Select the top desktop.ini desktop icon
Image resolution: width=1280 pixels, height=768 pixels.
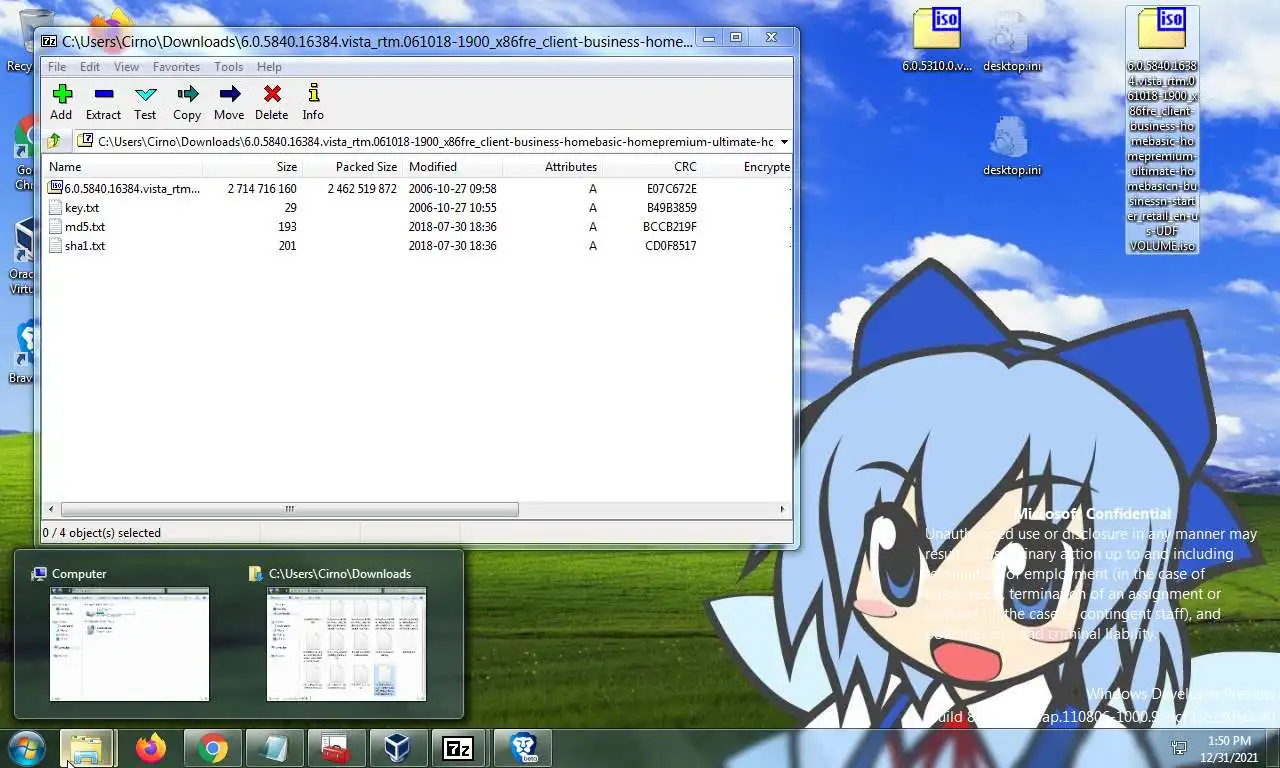(1011, 41)
